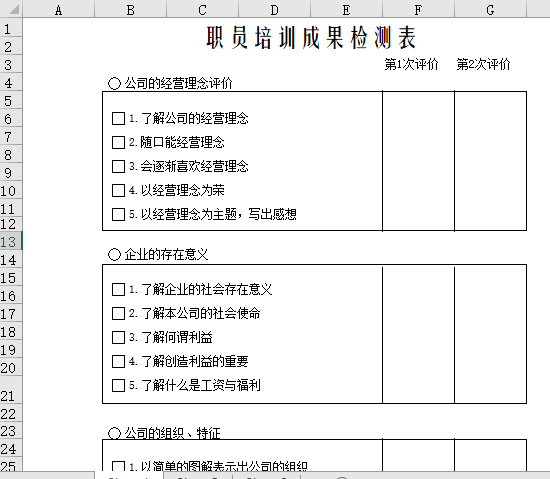
Task: Select row 23 header
Action: (11, 431)
